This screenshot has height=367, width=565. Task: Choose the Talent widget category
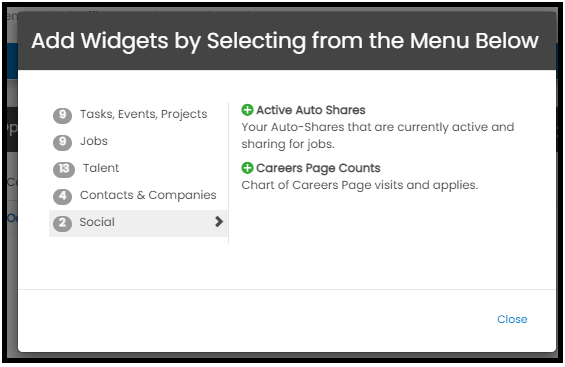[x=101, y=168]
